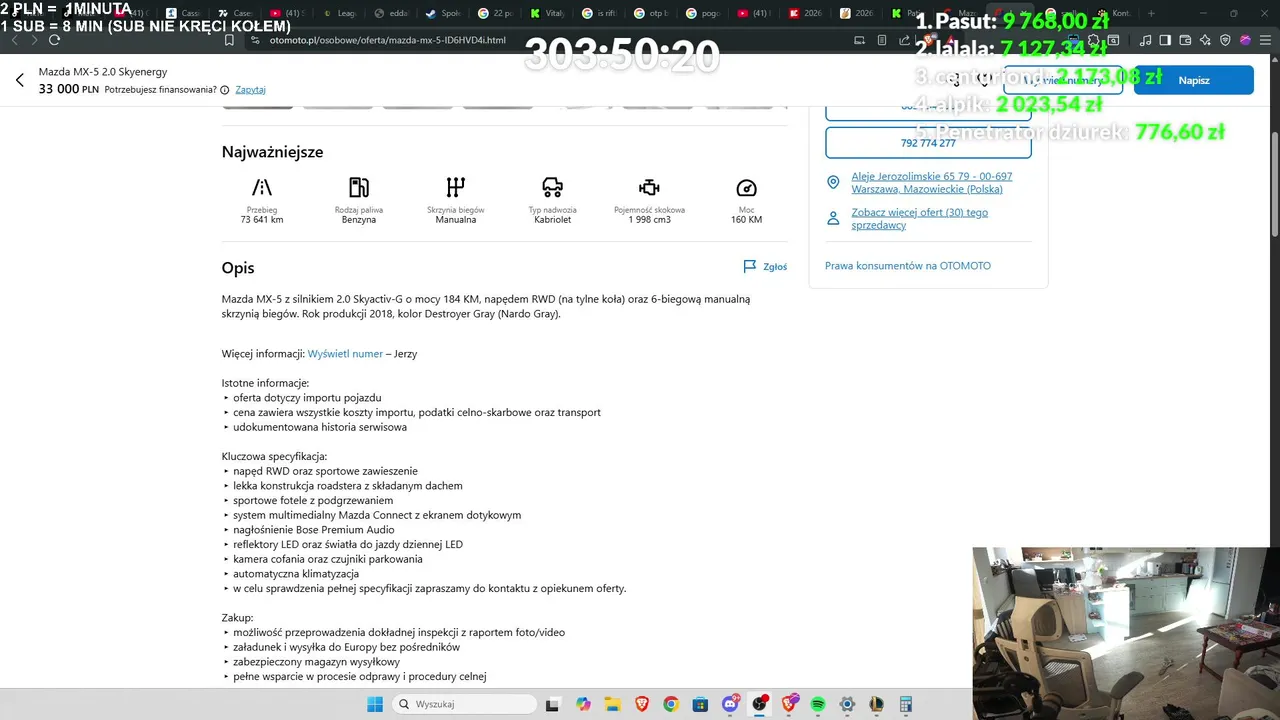Viewport: 1280px width, 720px height.
Task: Open the playlist music note icon
Action: pos(1146,40)
